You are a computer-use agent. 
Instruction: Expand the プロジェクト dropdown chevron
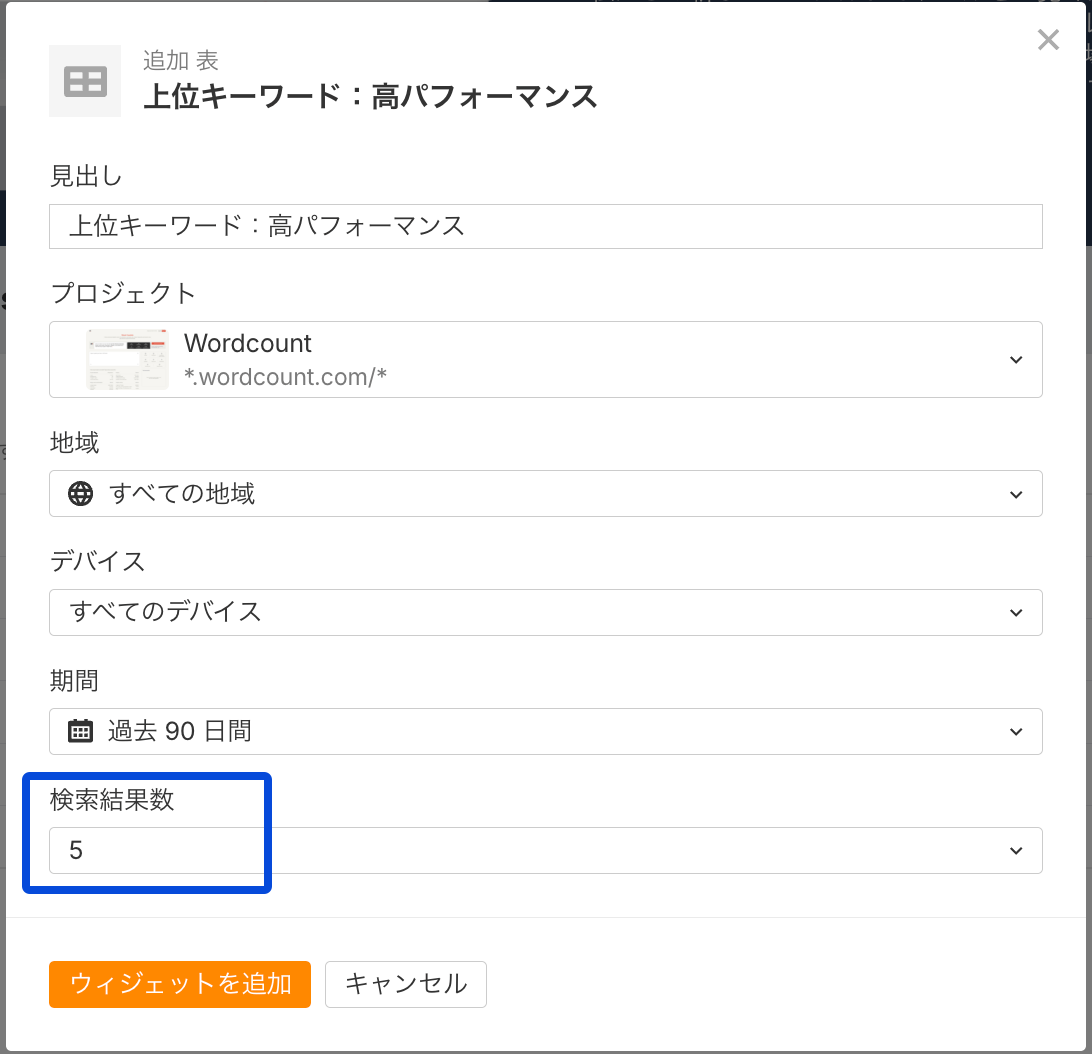click(1016, 359)
